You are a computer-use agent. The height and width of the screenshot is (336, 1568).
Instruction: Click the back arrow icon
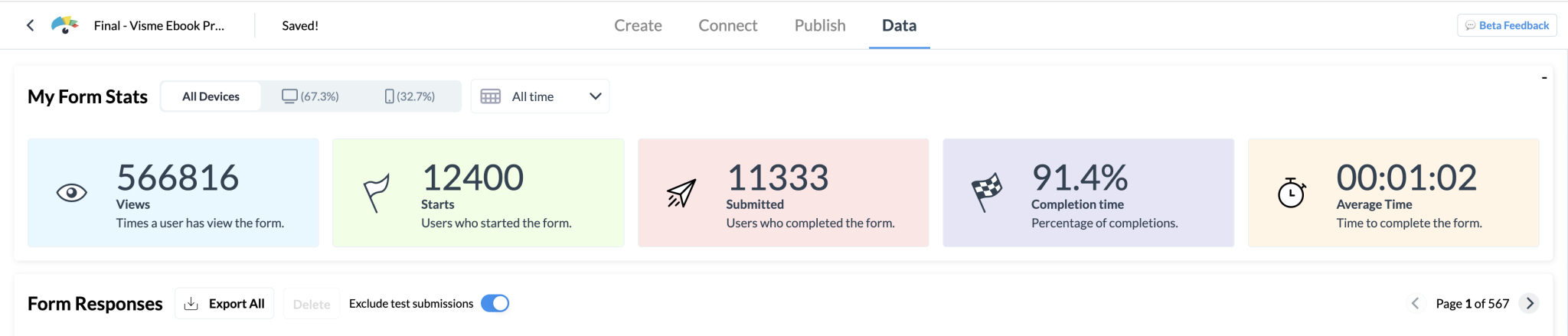coord(31,25)
